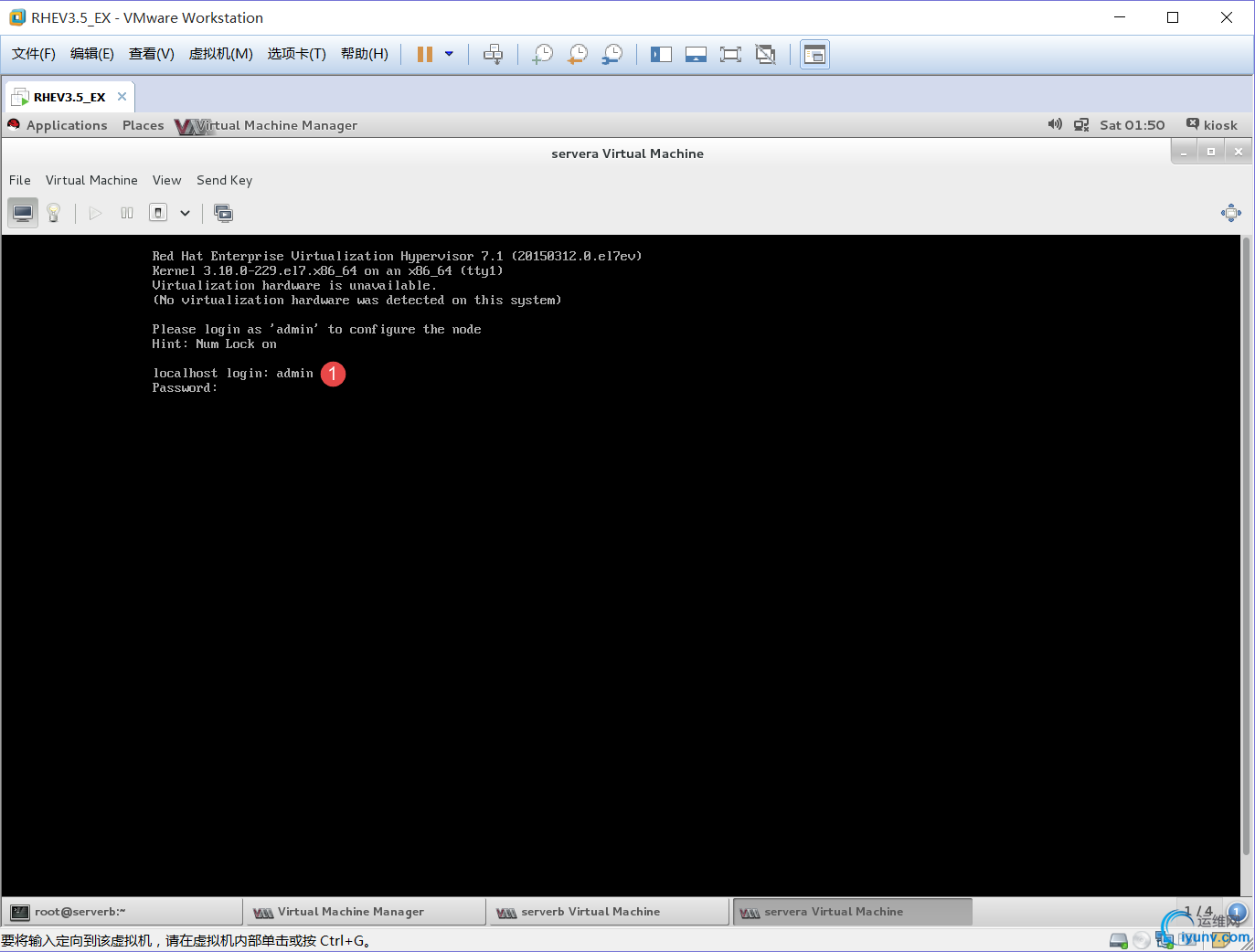Expand the shutdown options dropdown arrow
This screenshot has width=1255, height=952.
coord(185,213)
